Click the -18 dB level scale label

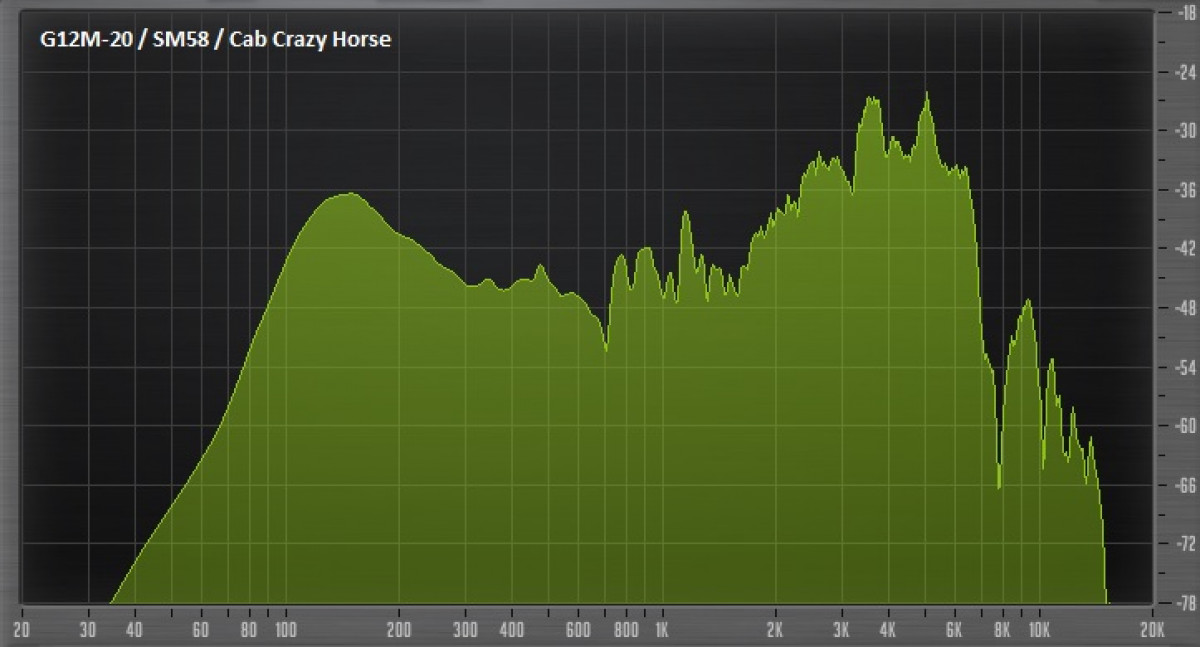tap(1186, 12)
